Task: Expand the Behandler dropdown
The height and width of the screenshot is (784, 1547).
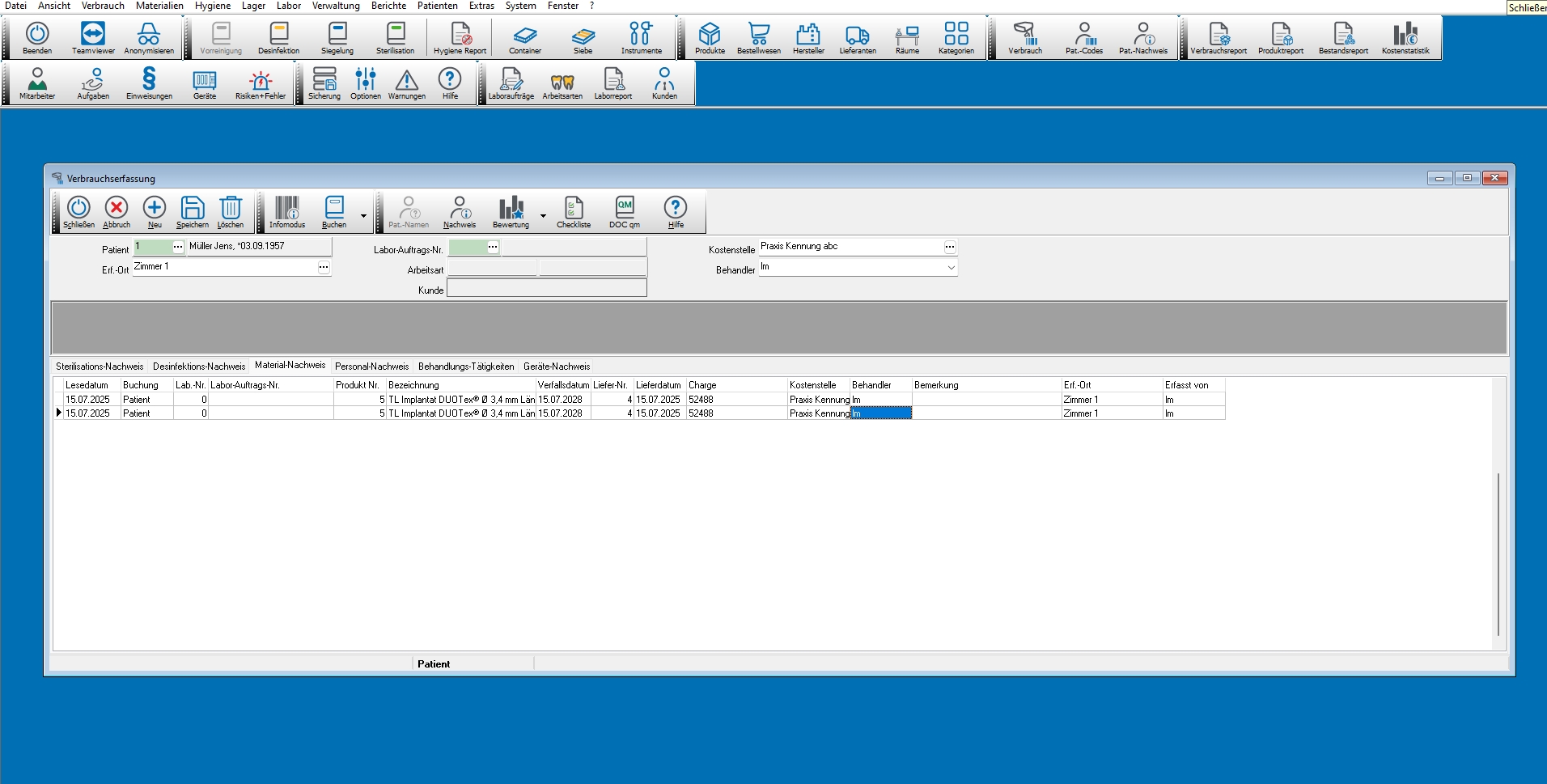Action: tap(951, 268)
